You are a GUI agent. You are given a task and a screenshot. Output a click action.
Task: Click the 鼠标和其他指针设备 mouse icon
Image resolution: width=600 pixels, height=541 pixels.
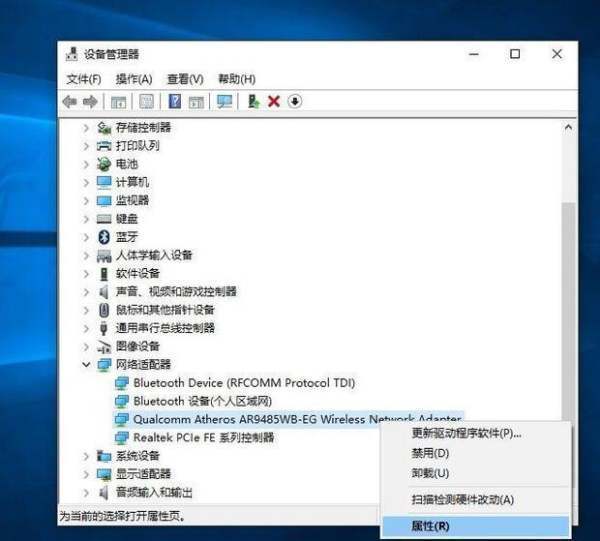[104, 310]
